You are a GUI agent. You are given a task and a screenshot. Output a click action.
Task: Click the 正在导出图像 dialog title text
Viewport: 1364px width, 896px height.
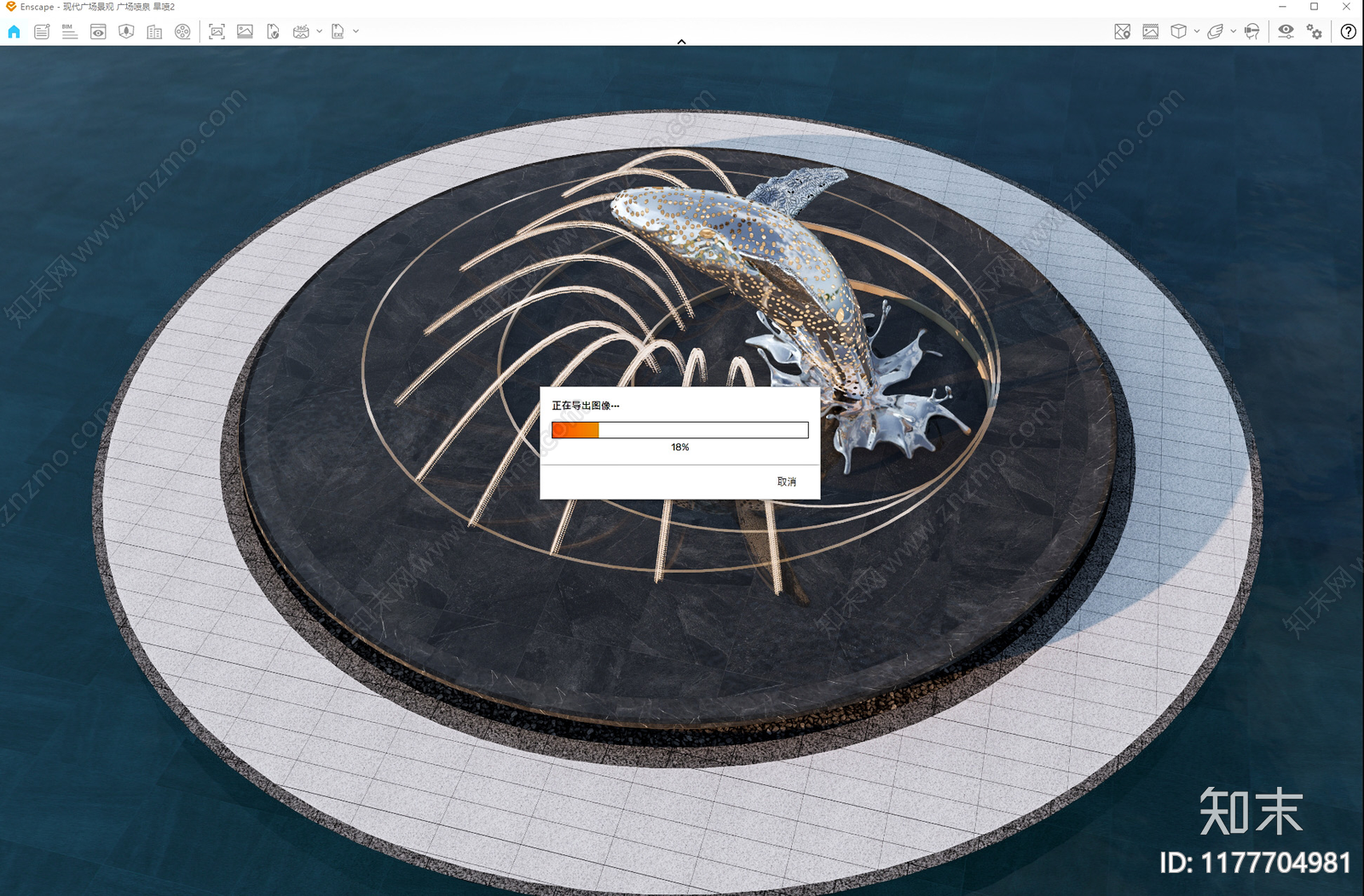tap(585, 406)
